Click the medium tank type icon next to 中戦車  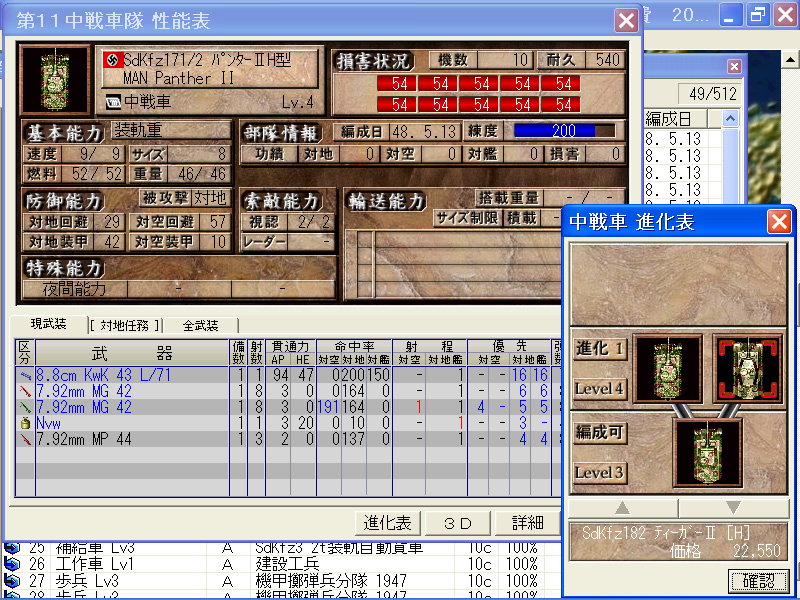click(x=112, y=101)
